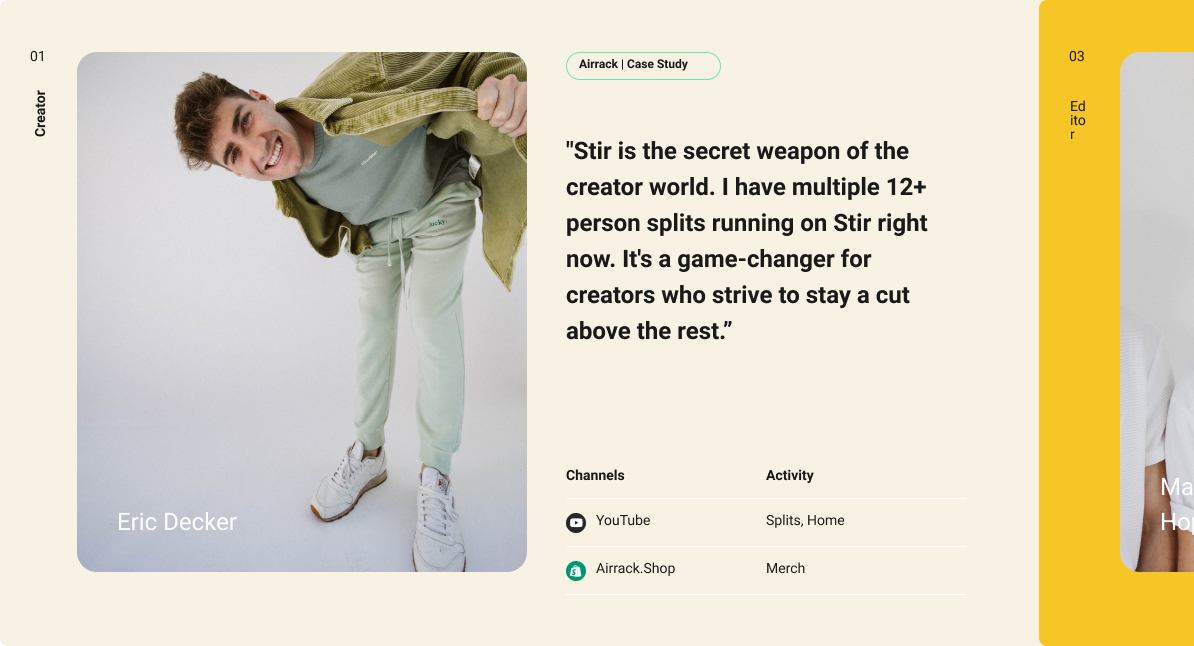Screen dimensions: 1194x646
Task: Click the 03 slide number
Action: [1077, 56]
